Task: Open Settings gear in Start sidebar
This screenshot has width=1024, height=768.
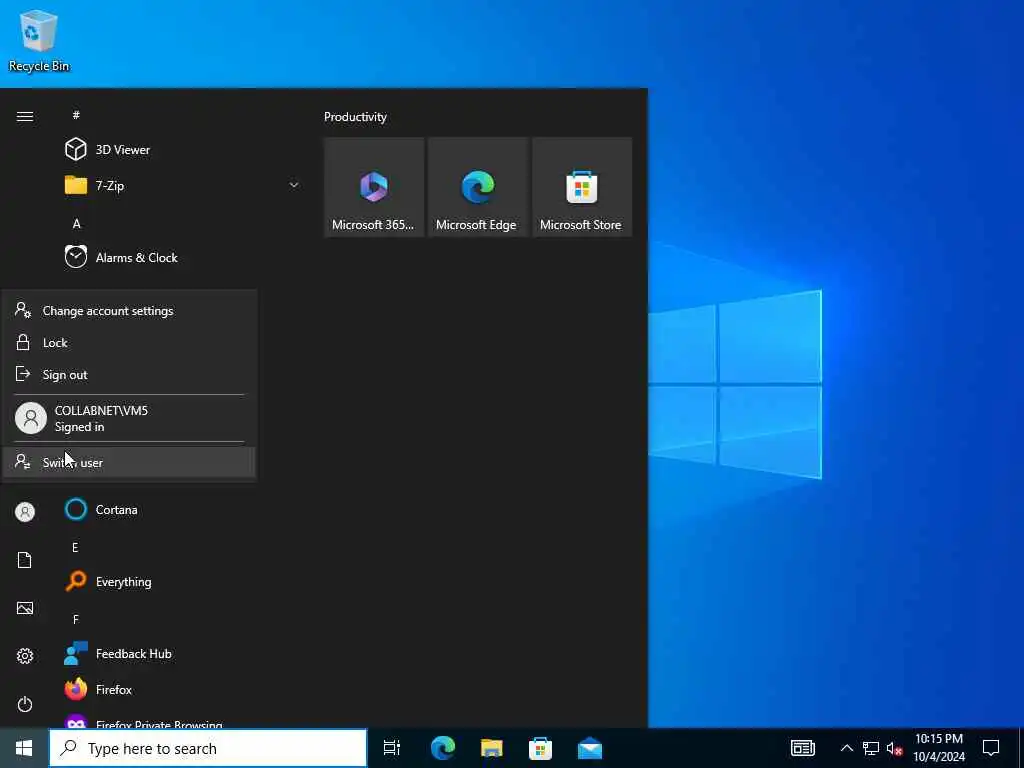Action: point(25,656)
